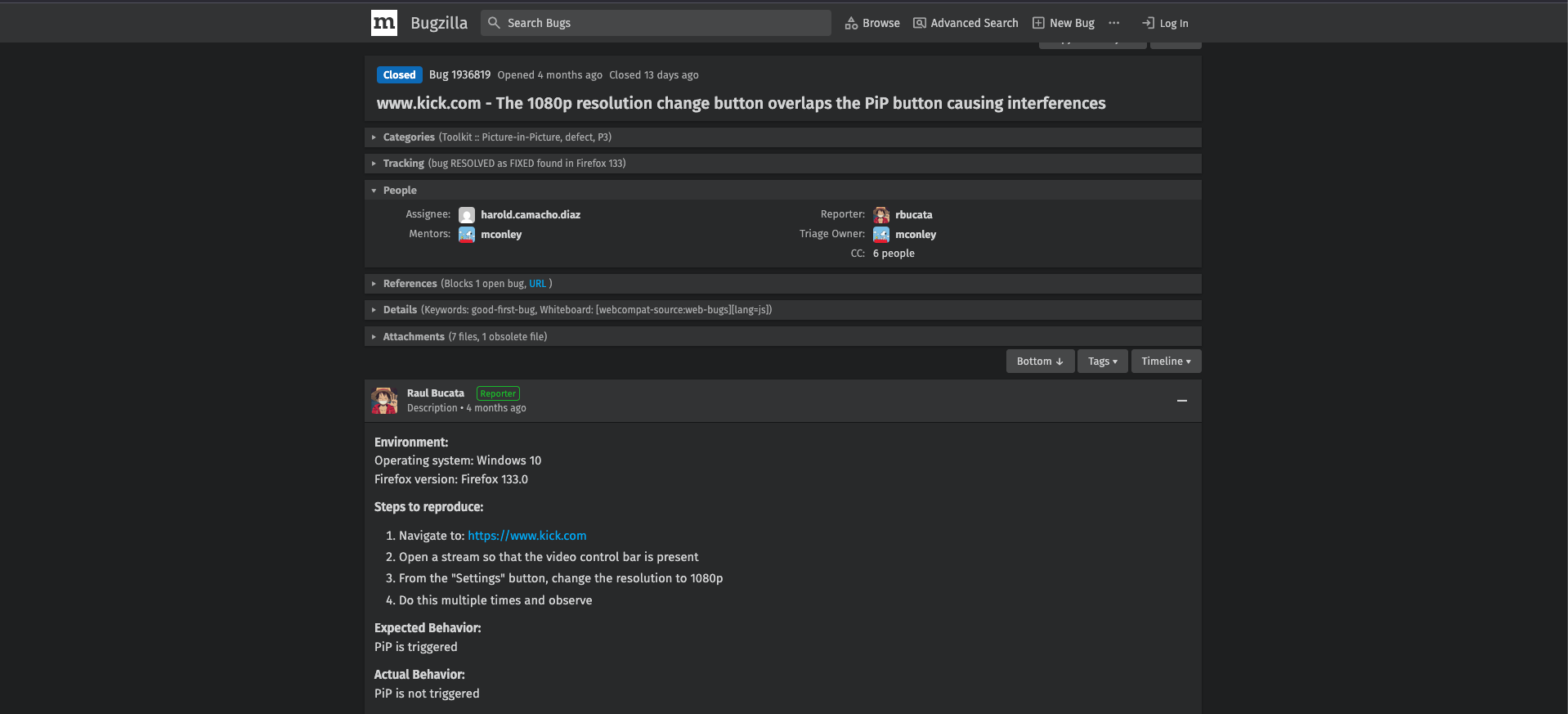Click the Operating system: Windows 10 line

coord(458,460)
